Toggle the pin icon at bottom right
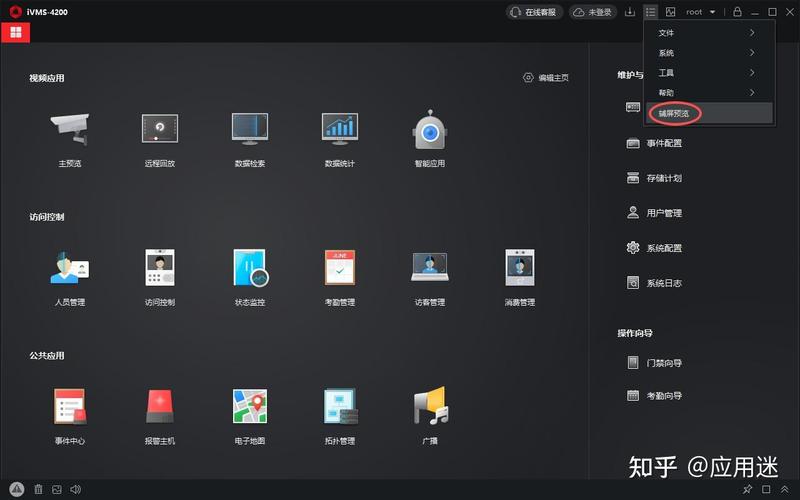This screenshot has width=800, height=500. [x=747, y=489]
